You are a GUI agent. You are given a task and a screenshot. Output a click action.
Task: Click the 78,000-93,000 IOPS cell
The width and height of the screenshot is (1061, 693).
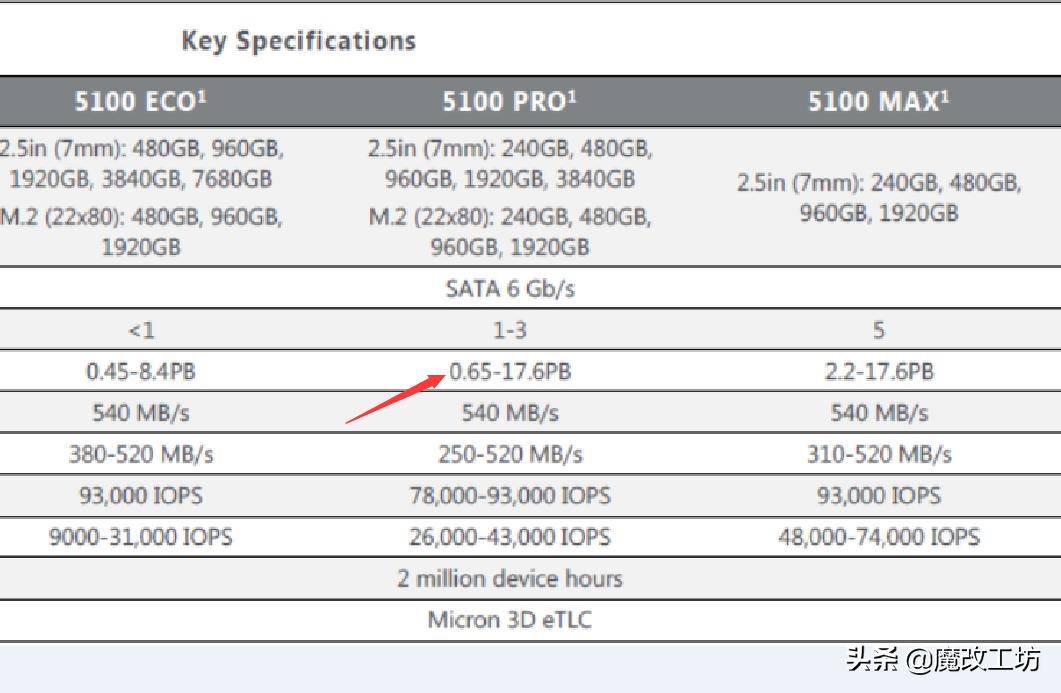510,496
